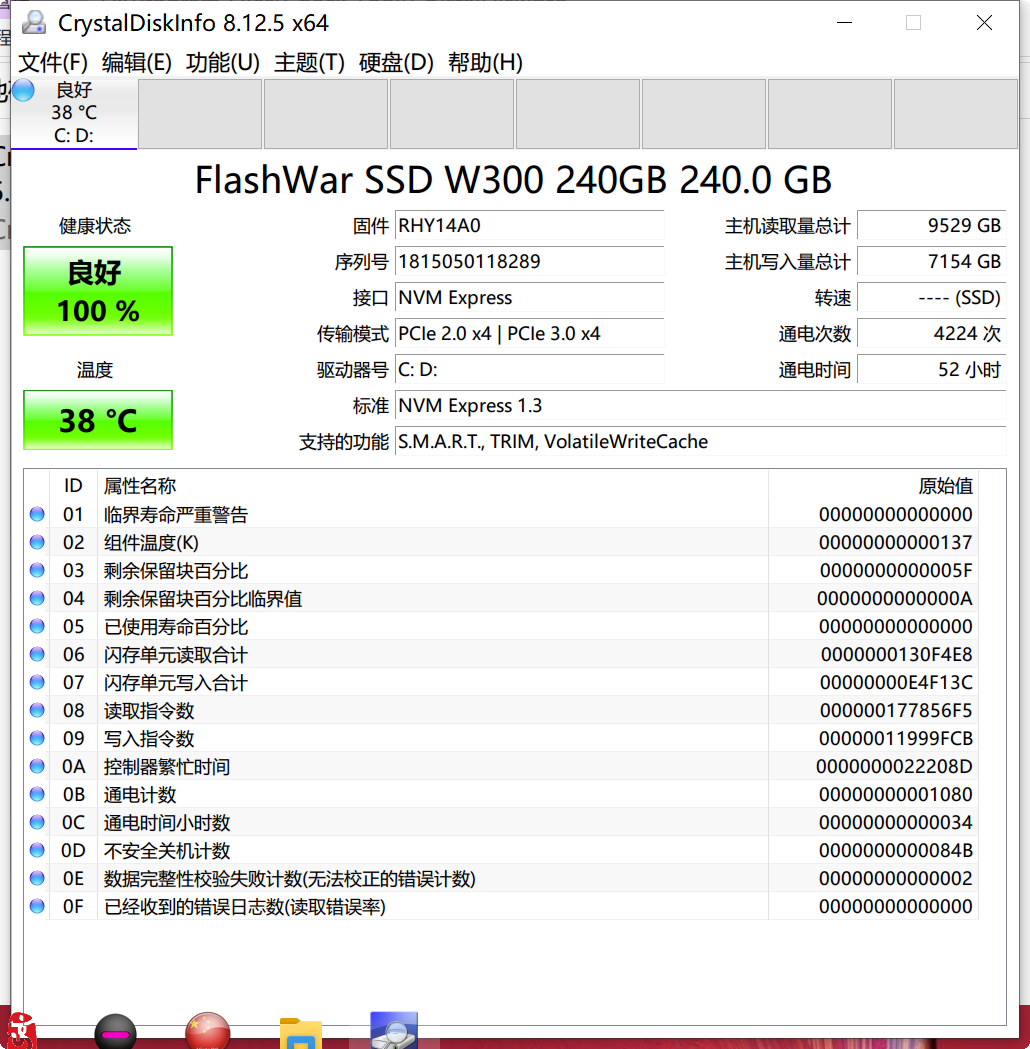Viewport: 1030px width, 1049px height.
Task: Click raw value 0000000000084B
Action: click(x=896, y=850)
